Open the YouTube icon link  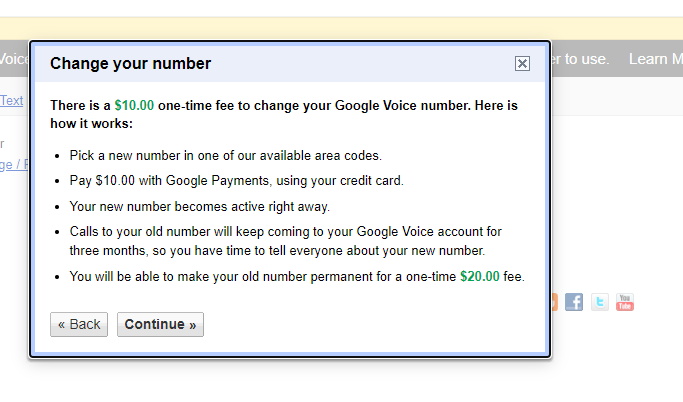click(625, 302)
